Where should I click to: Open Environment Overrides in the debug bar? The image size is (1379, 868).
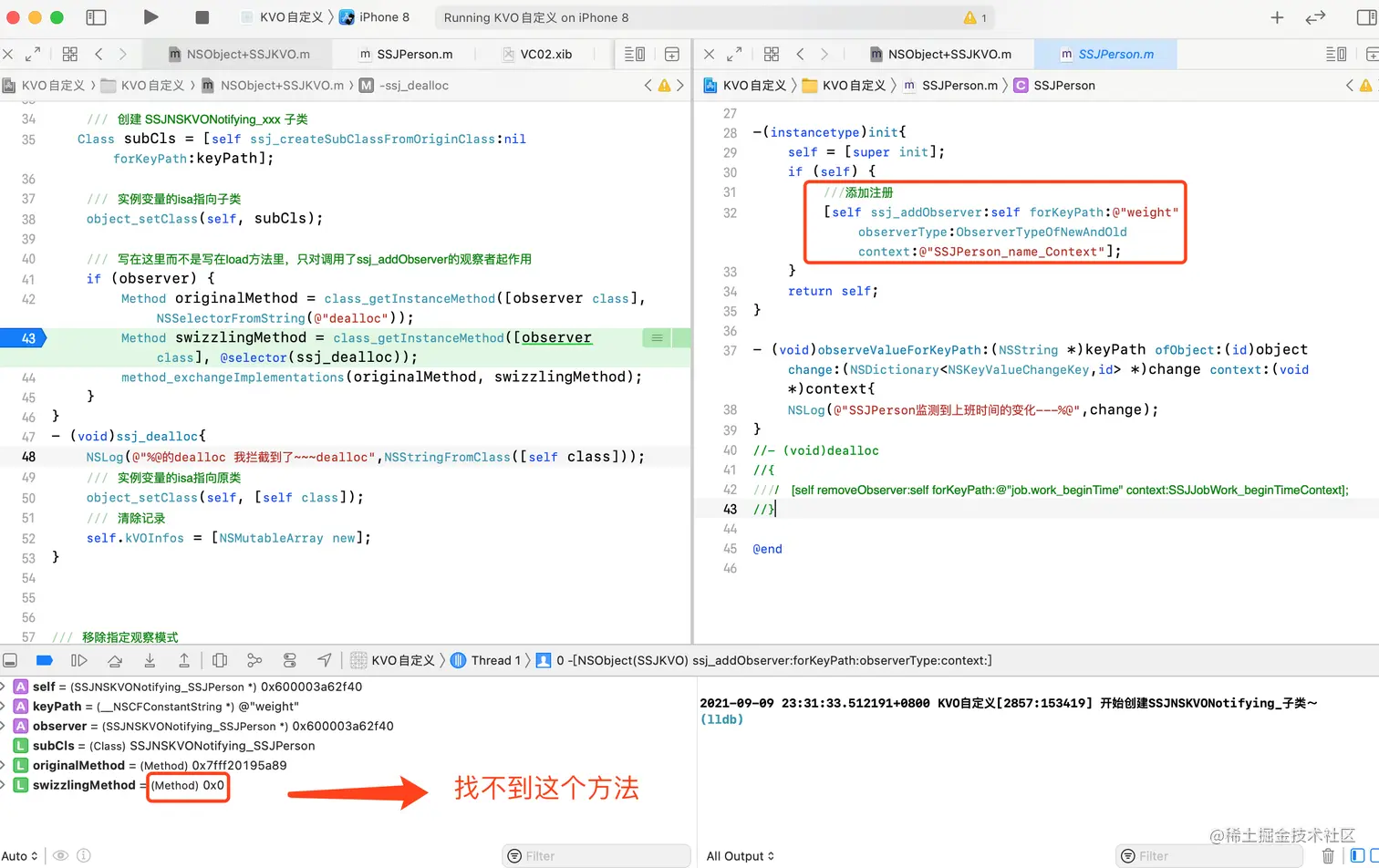(290, 660)
